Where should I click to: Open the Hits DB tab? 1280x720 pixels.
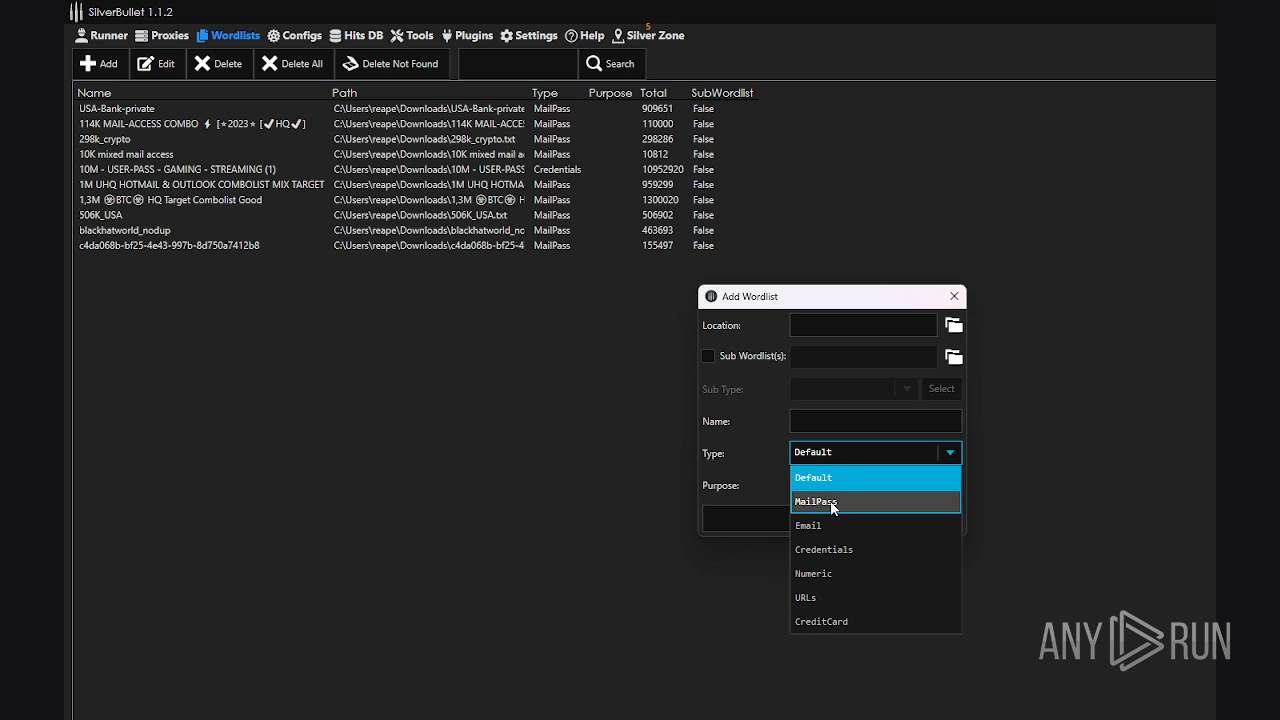pos(356,35)
